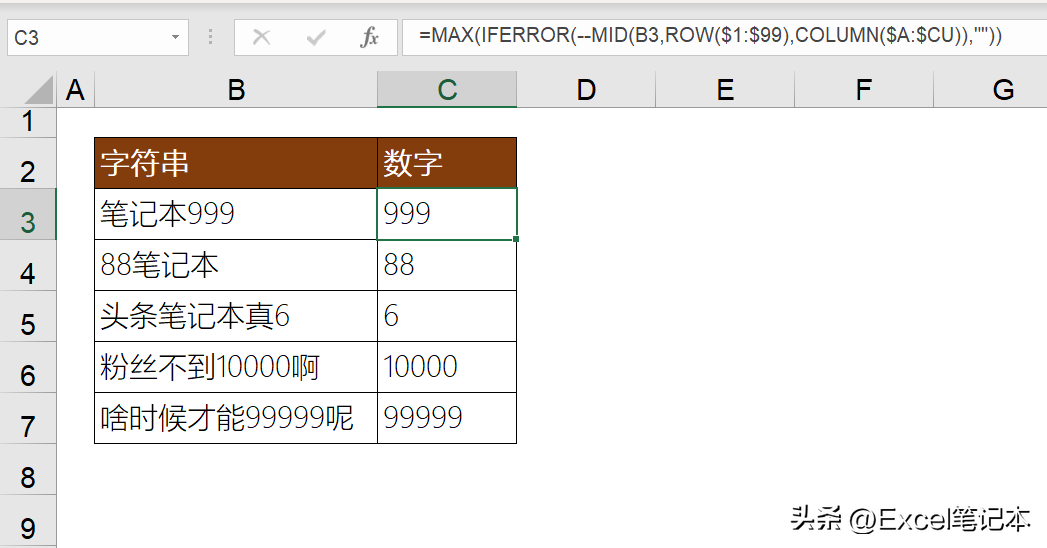Select row 7 header
This screenshot has height=548, width=1047.
27,418
